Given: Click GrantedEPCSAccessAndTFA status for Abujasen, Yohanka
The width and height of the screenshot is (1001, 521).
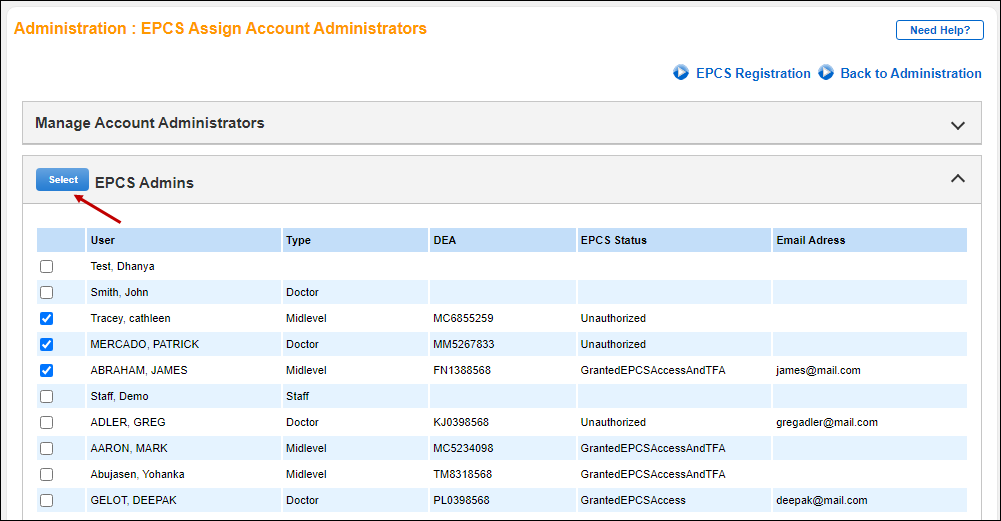Looking at the screenshot, I should [x=653, y=474].
